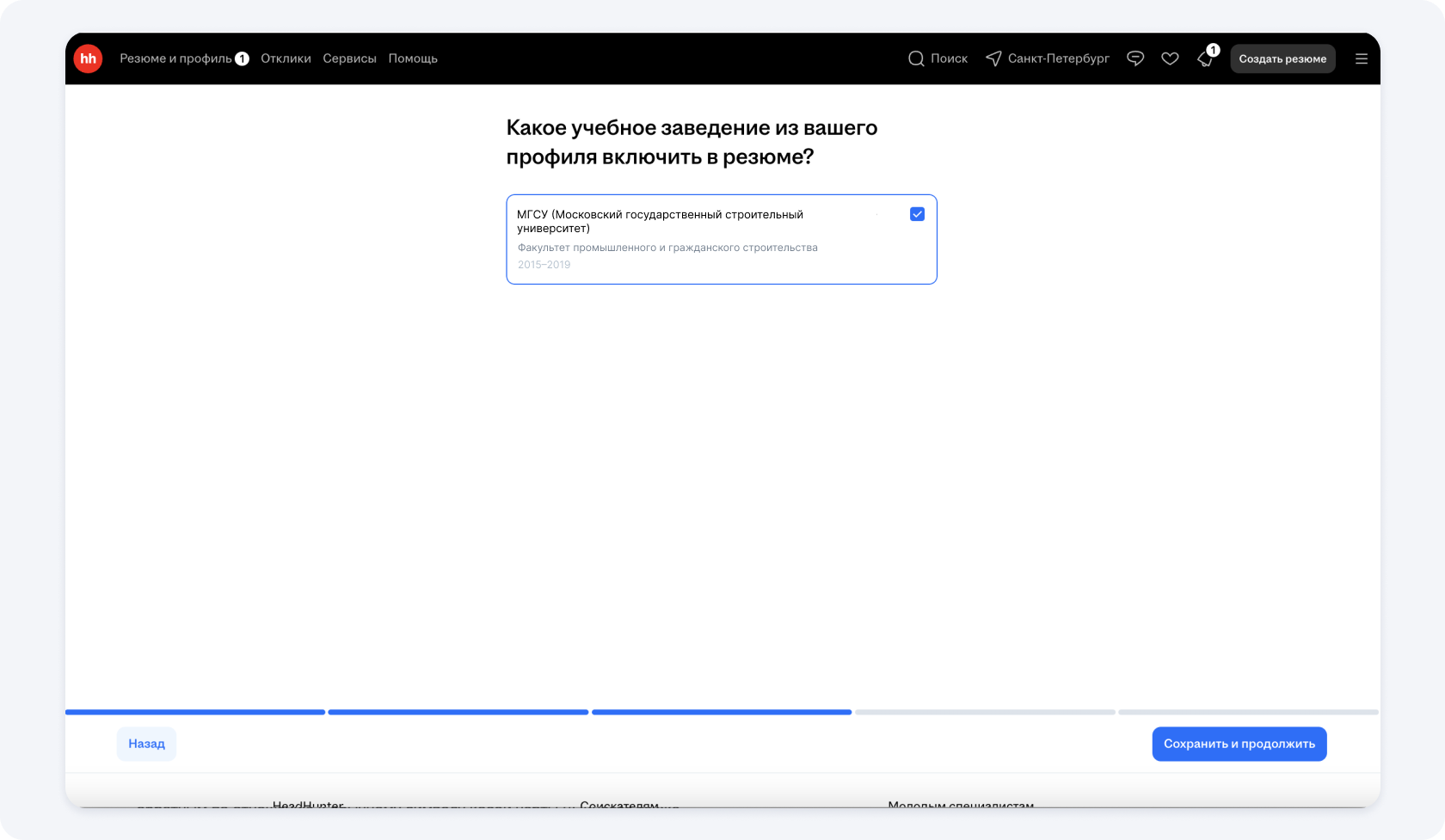Change city Санкт-Петербург
Image resolution: width=1445 pixels, height=840 pixels.
click(1058, 58)
